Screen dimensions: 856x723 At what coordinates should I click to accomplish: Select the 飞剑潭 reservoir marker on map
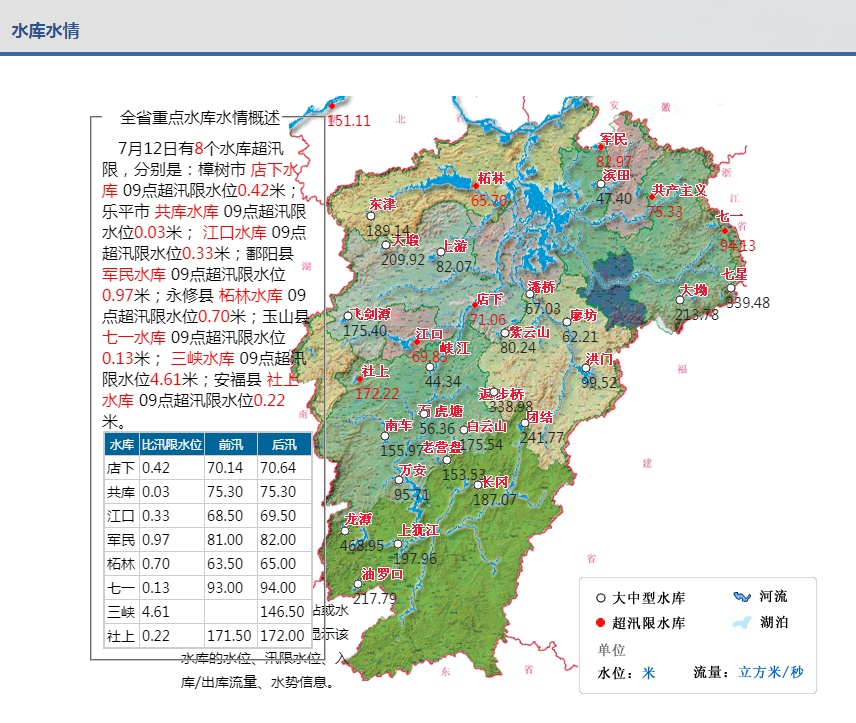tap(348, 317)
